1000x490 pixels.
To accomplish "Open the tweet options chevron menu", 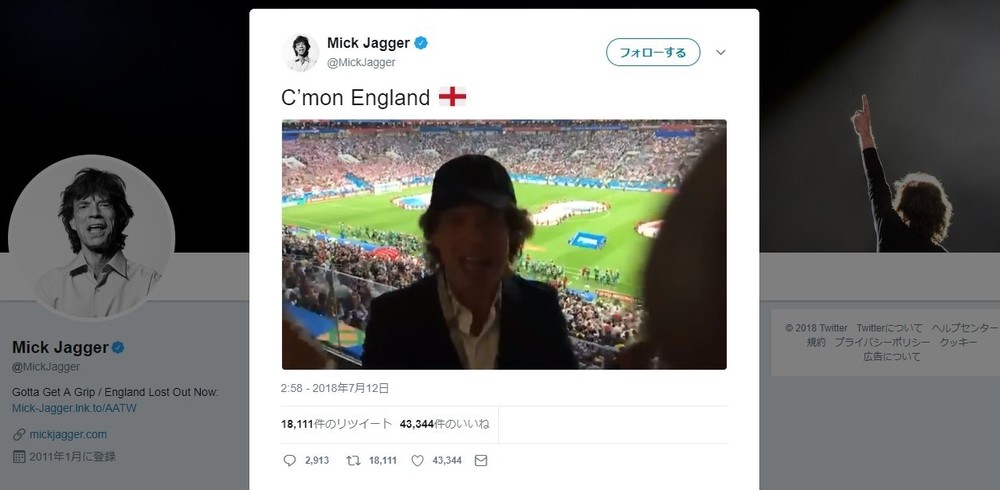I will [x=720, y=52].
